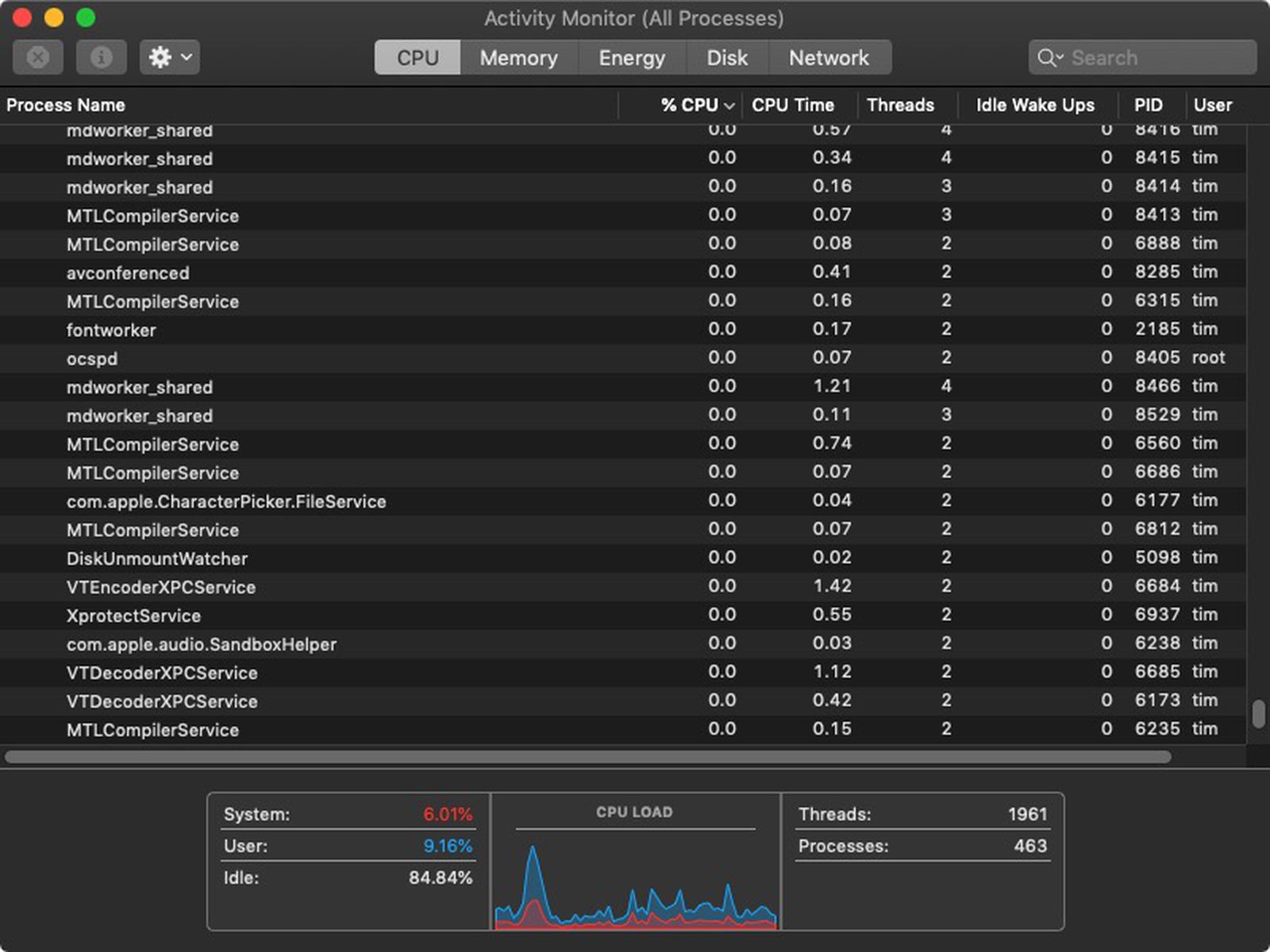Click the quit process (X) icon
The width and height of the screenshot is (1270, 952).
pyautogui.click(x=37, y=57)
